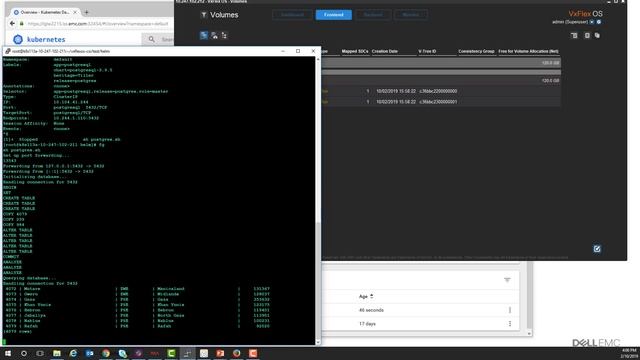Click the middle table action icon below admin label
Viewport: 640px width, 360px height.
coord(587,36)
